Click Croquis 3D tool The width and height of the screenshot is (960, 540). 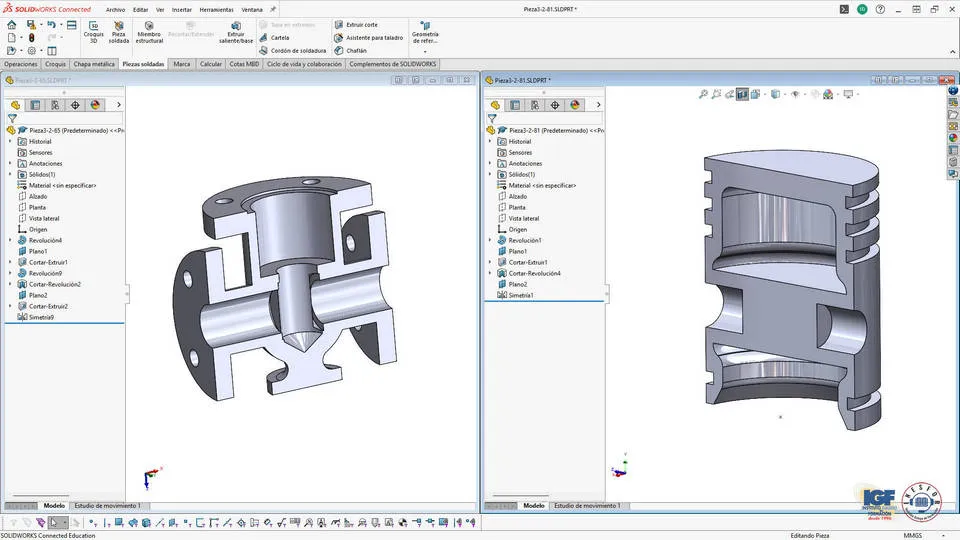[94, 32]
